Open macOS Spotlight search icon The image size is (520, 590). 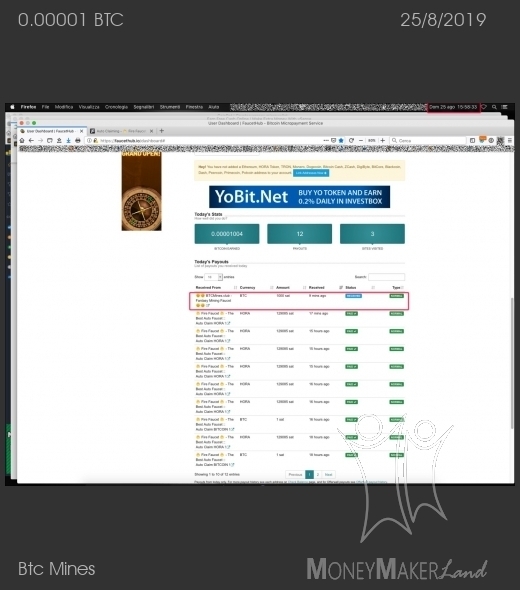pyautogui.click(x=494, y=107)
